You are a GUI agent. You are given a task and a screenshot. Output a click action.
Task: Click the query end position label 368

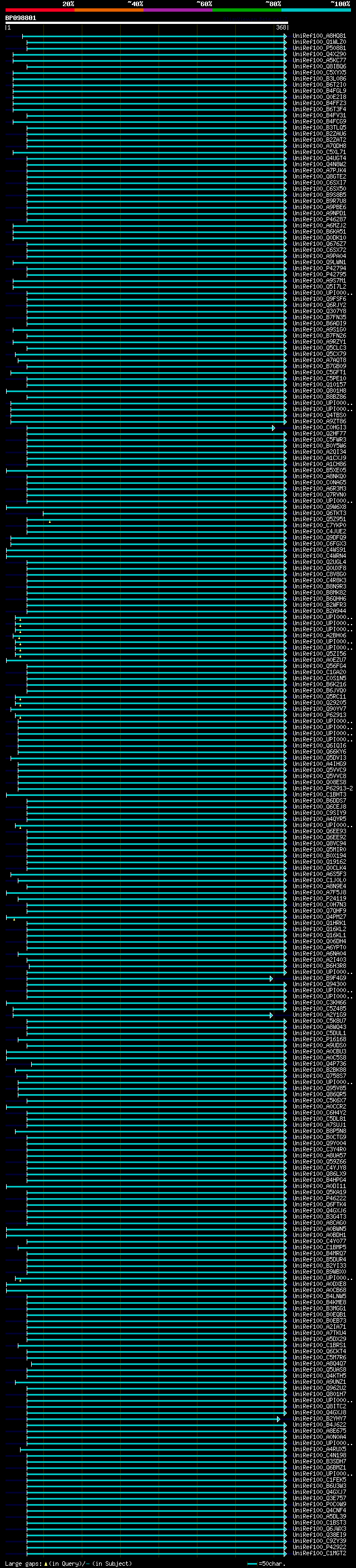pos(280,27)
